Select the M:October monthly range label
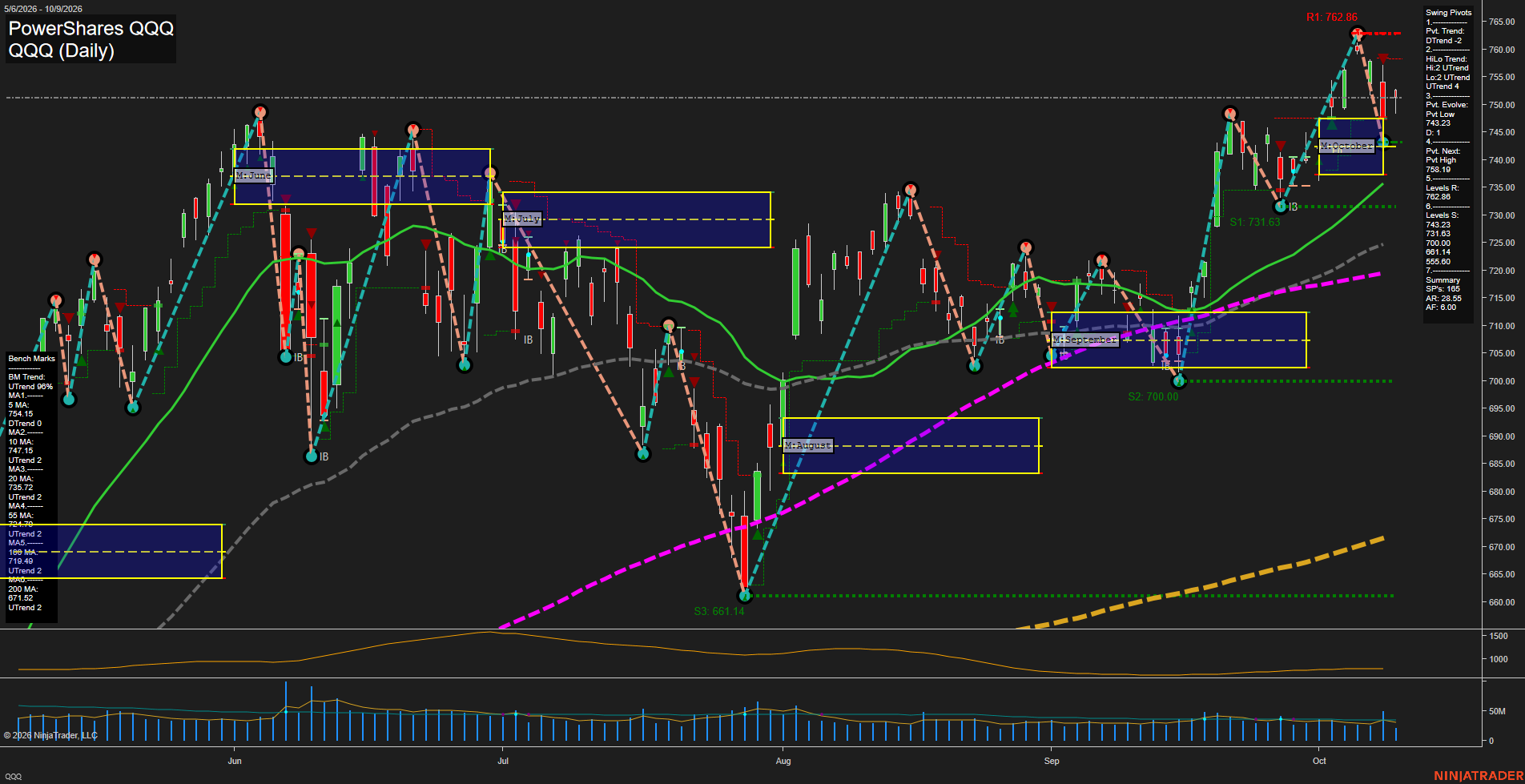Screen dimensions: 1525x784 (1346, 146)
